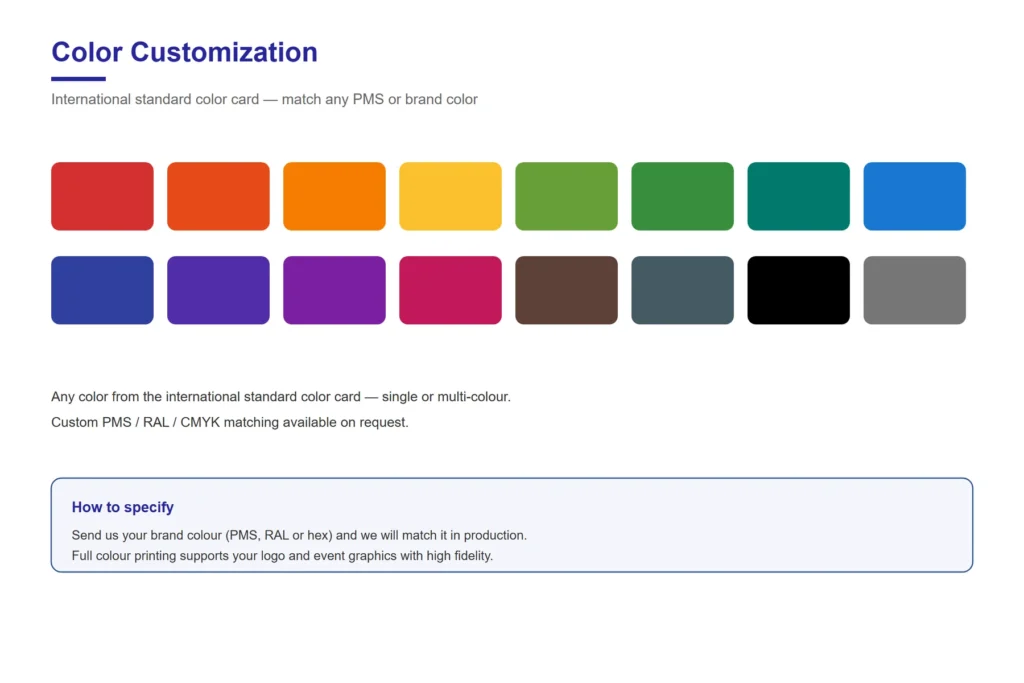
Task: Select the yellow color swatch
Action: click(451, 196)
